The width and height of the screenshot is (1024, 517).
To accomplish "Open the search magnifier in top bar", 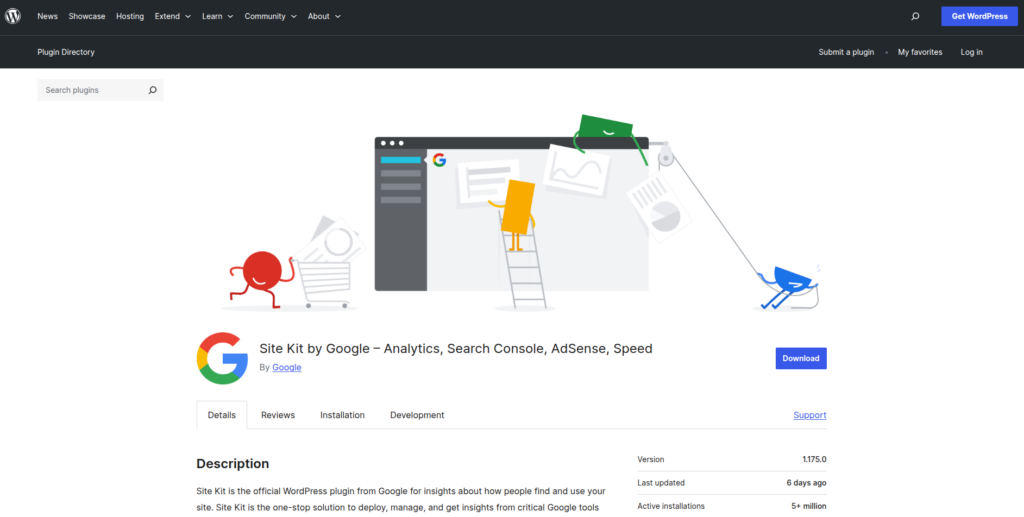I will click(x=915, y=16).
